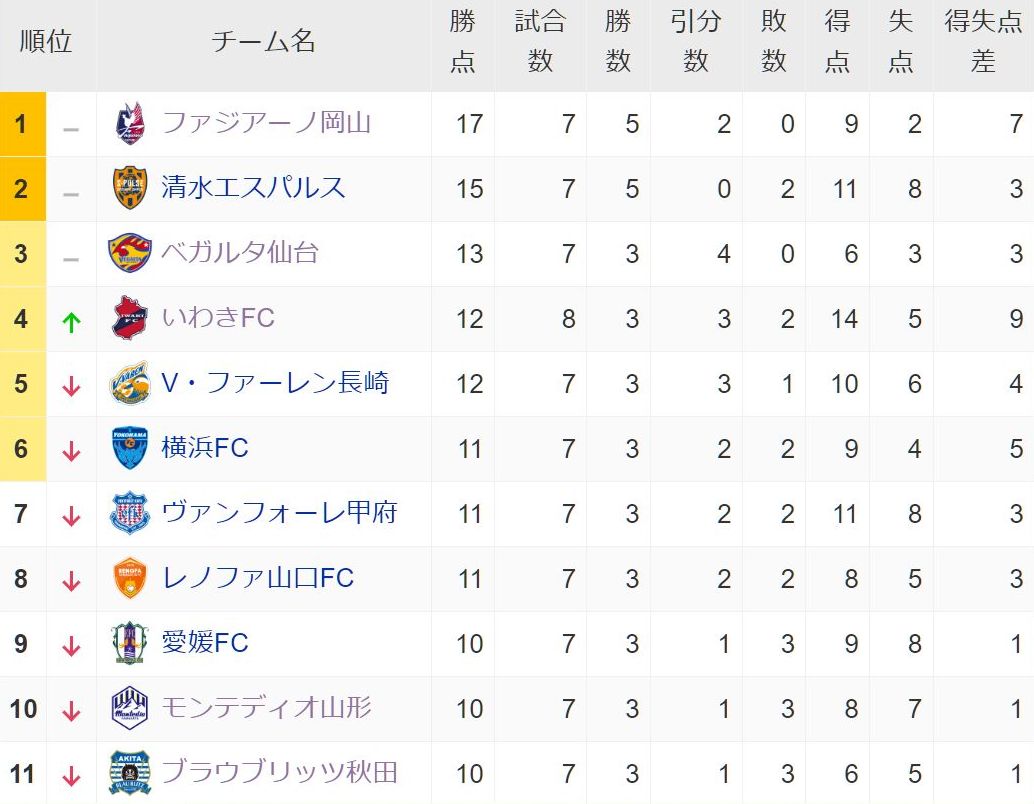This screenshot has height=804, width=1034.
Task: Click the Iwaki FC red crest
Action: coord(130,318)
